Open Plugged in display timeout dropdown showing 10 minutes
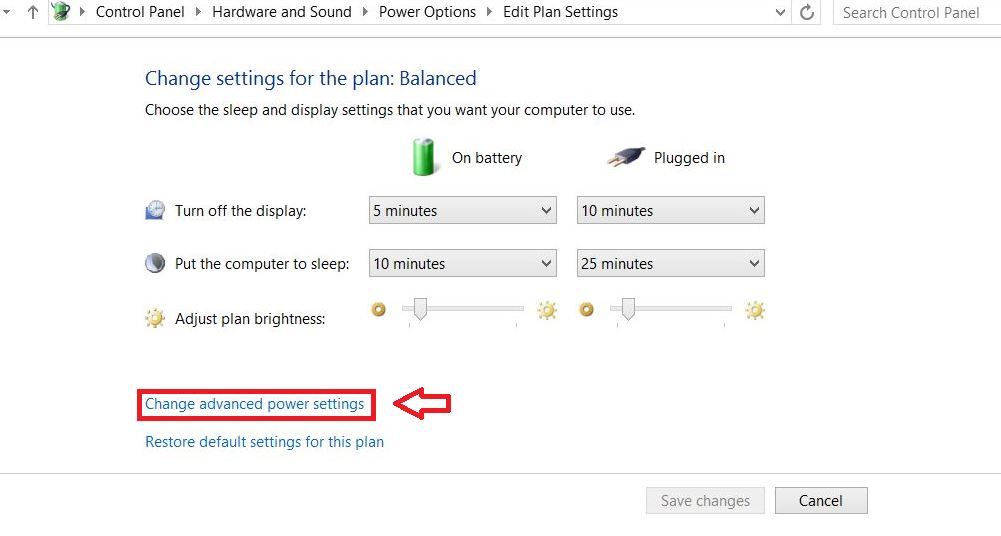1001x536 pixels. [x=670, y=211]
